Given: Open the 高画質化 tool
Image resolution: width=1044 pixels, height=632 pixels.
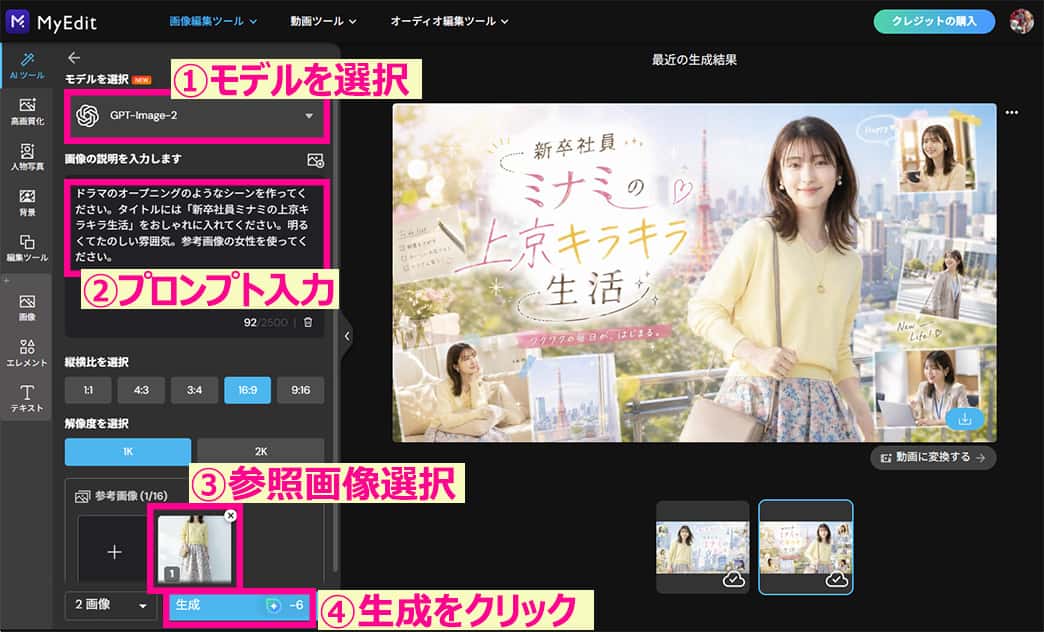Looking at the screenshot, I should click(x=27, y=111).
